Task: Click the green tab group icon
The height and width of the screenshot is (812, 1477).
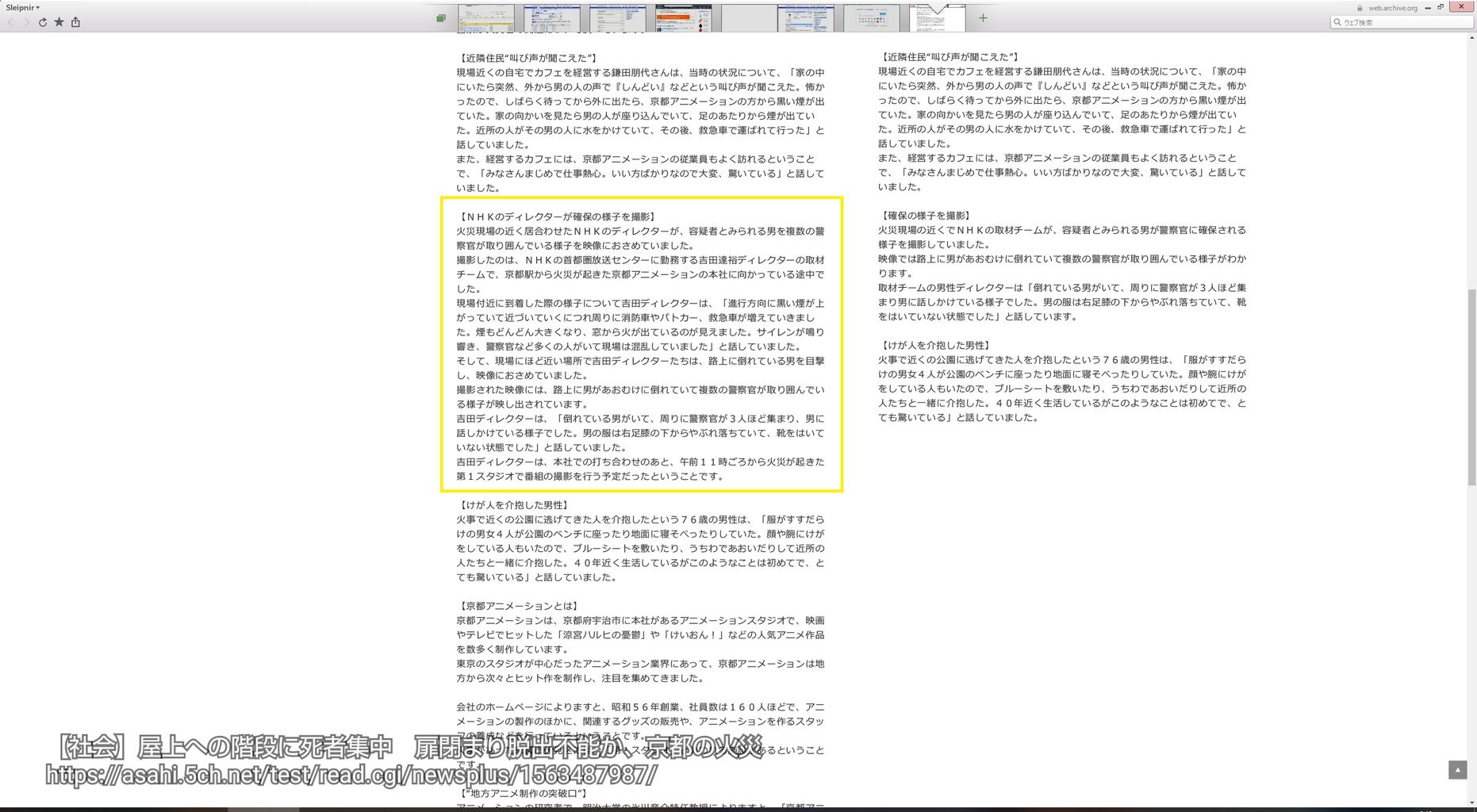Action: tap(441, 18)
